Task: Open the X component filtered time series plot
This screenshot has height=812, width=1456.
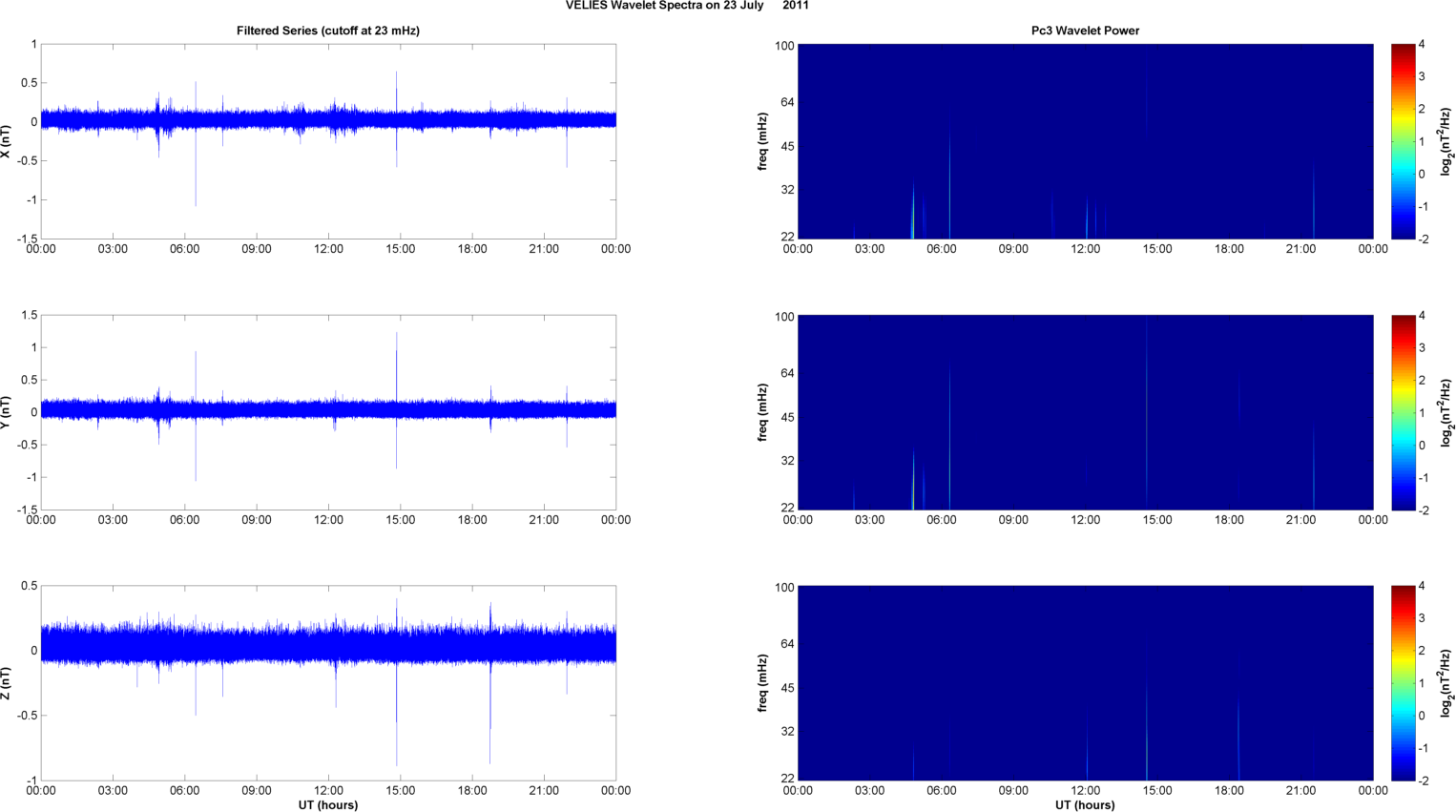Action: [x=328, y=141]
